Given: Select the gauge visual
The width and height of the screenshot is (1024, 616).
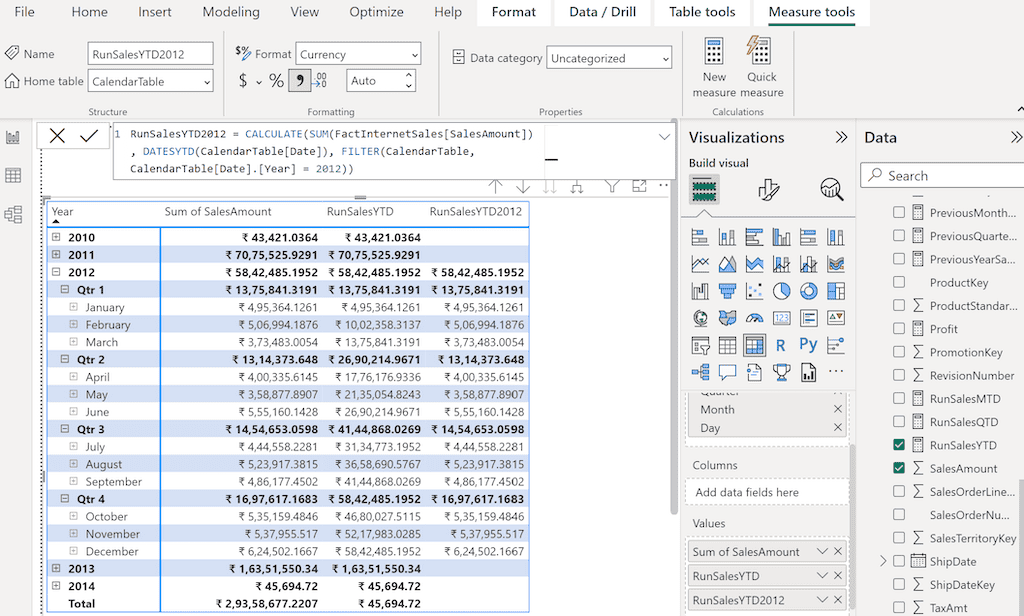Looking at the screenshot, I should [756, 318].
